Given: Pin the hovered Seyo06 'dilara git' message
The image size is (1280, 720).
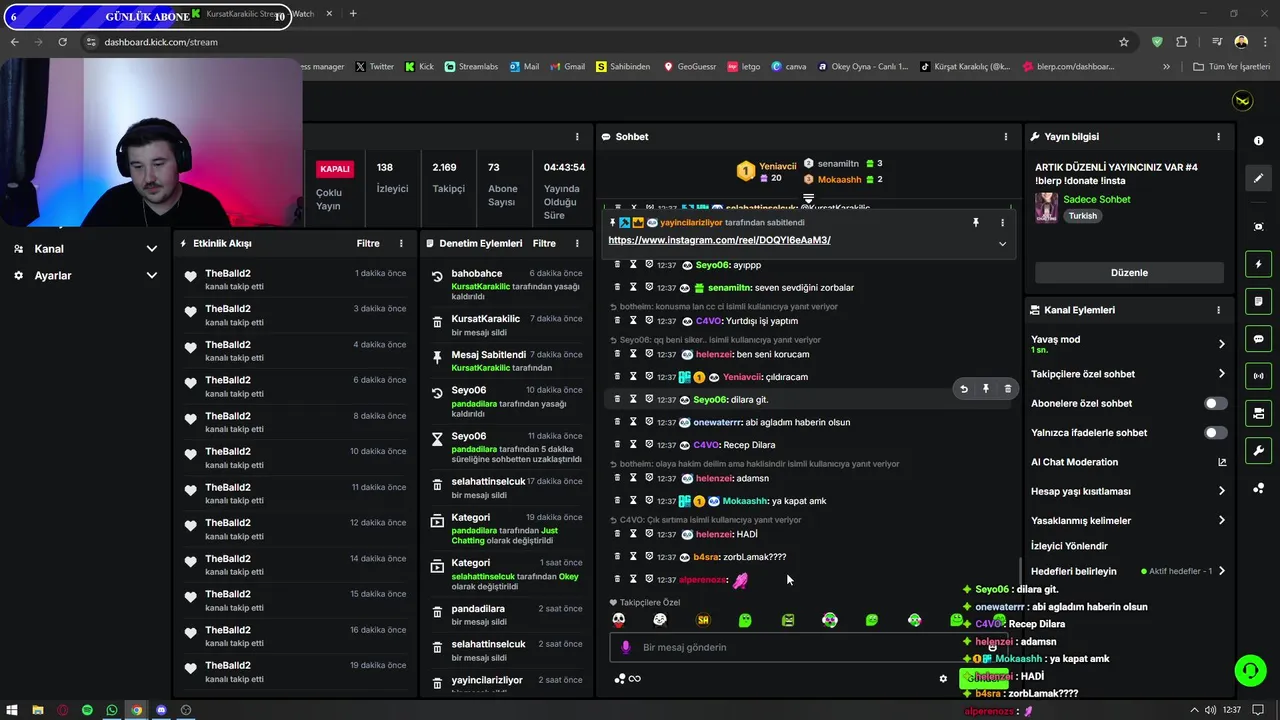Looking at the screenshot, I should click(985, 389).
